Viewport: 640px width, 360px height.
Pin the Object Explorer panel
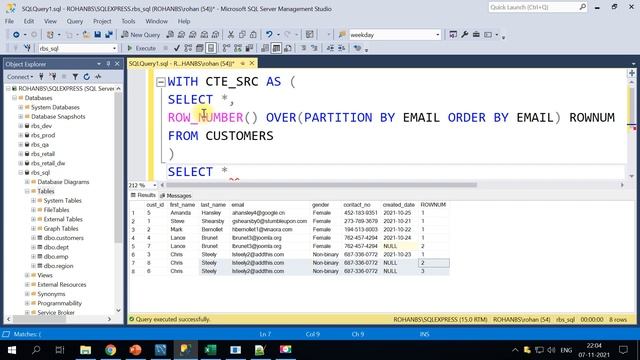tap(108, 64)
